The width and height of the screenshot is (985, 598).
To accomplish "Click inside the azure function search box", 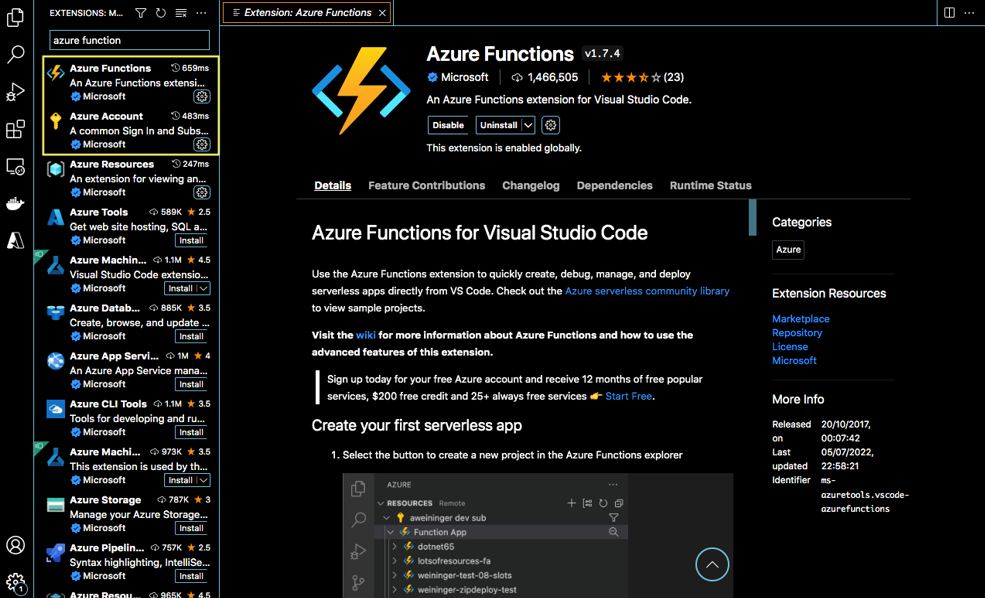I will click(128, 40).
